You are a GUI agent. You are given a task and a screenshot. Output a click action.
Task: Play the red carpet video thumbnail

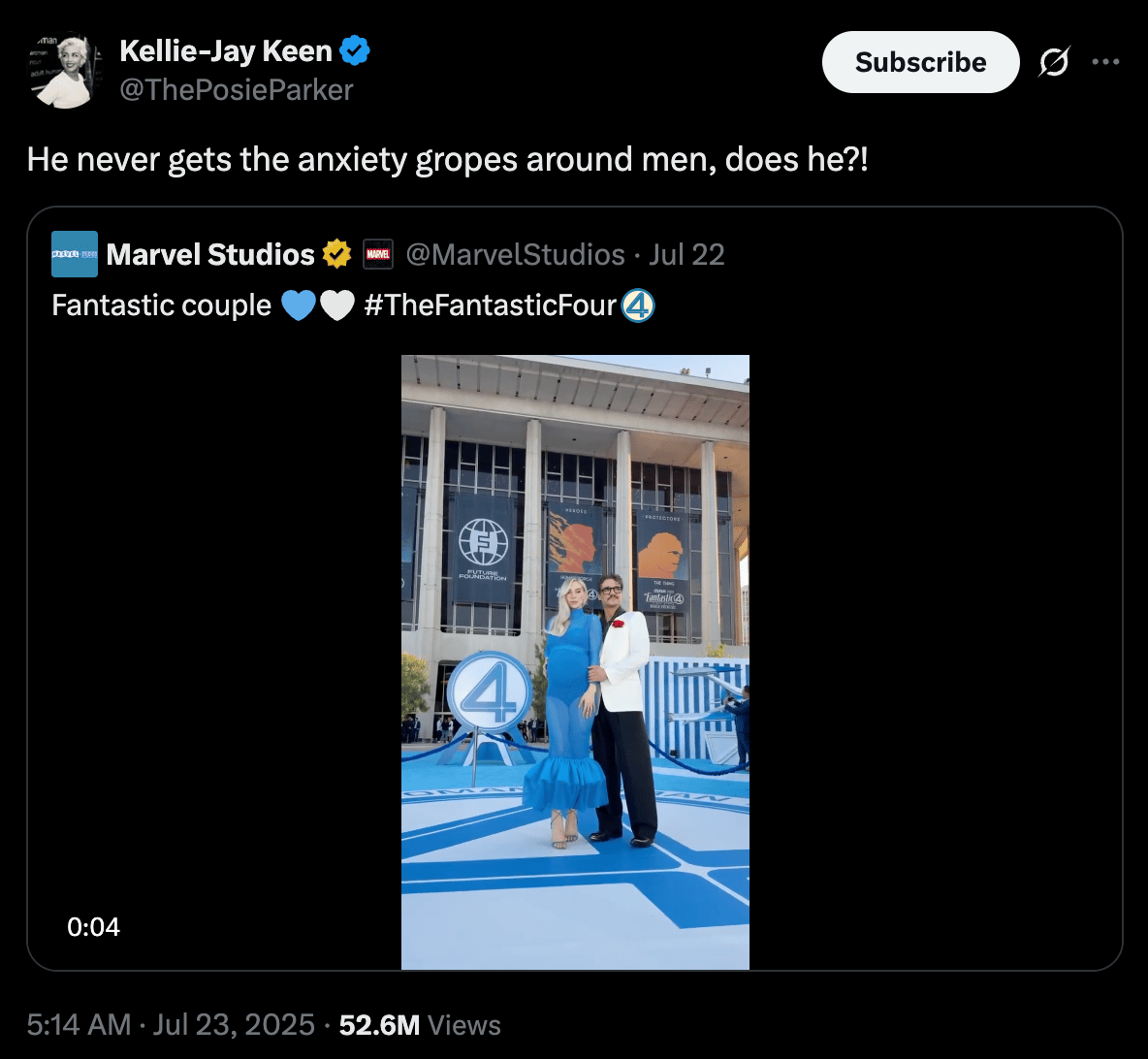575,661
